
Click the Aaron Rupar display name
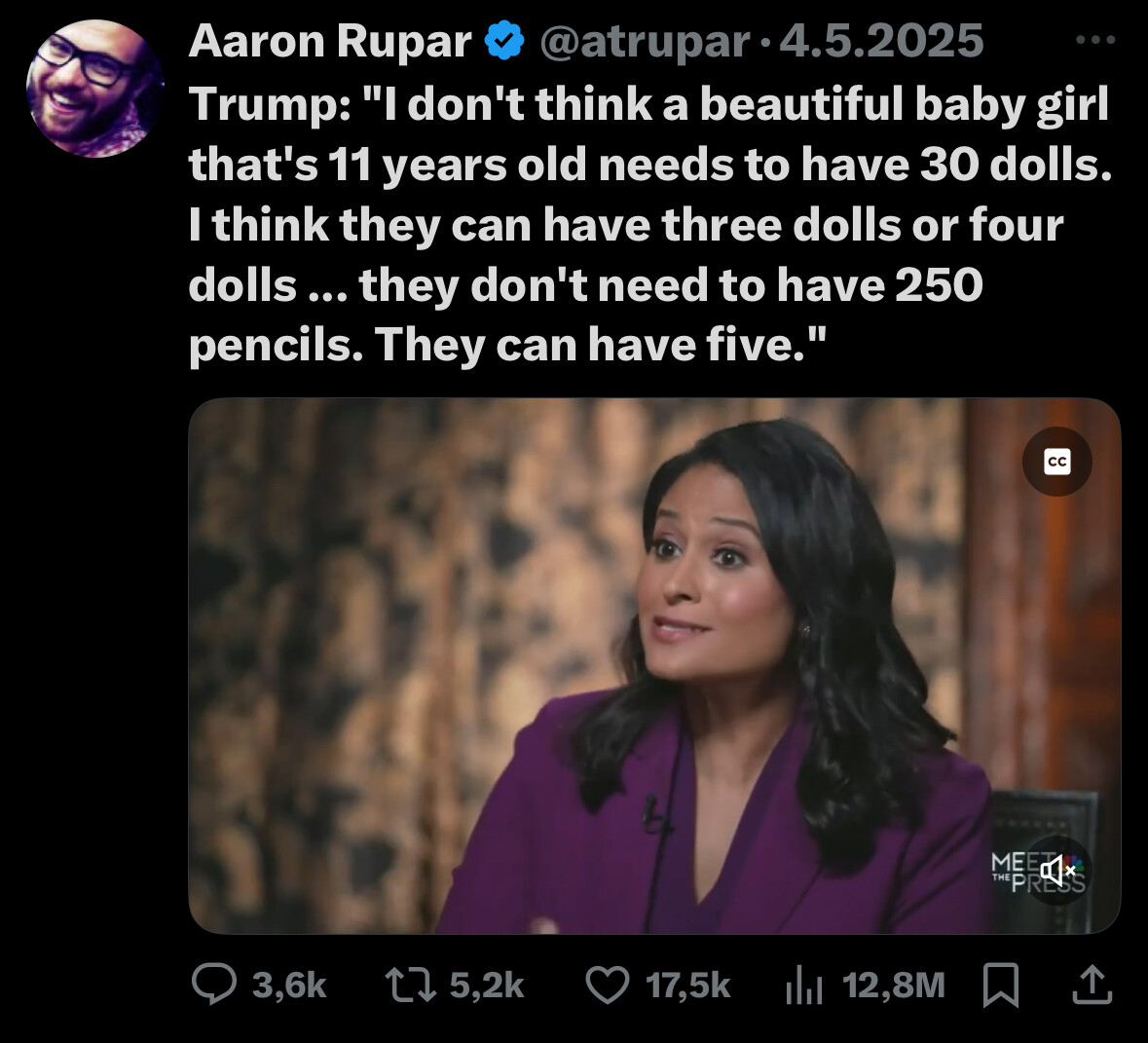point(330,41)
